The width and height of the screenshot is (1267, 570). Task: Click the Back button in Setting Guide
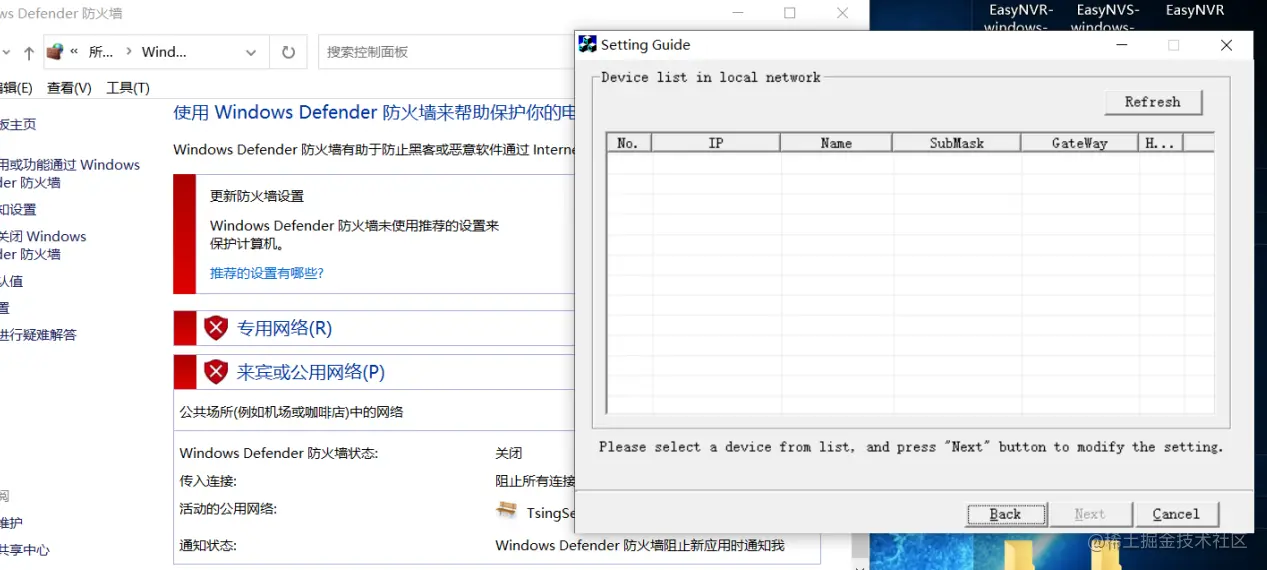(1006, 514)
